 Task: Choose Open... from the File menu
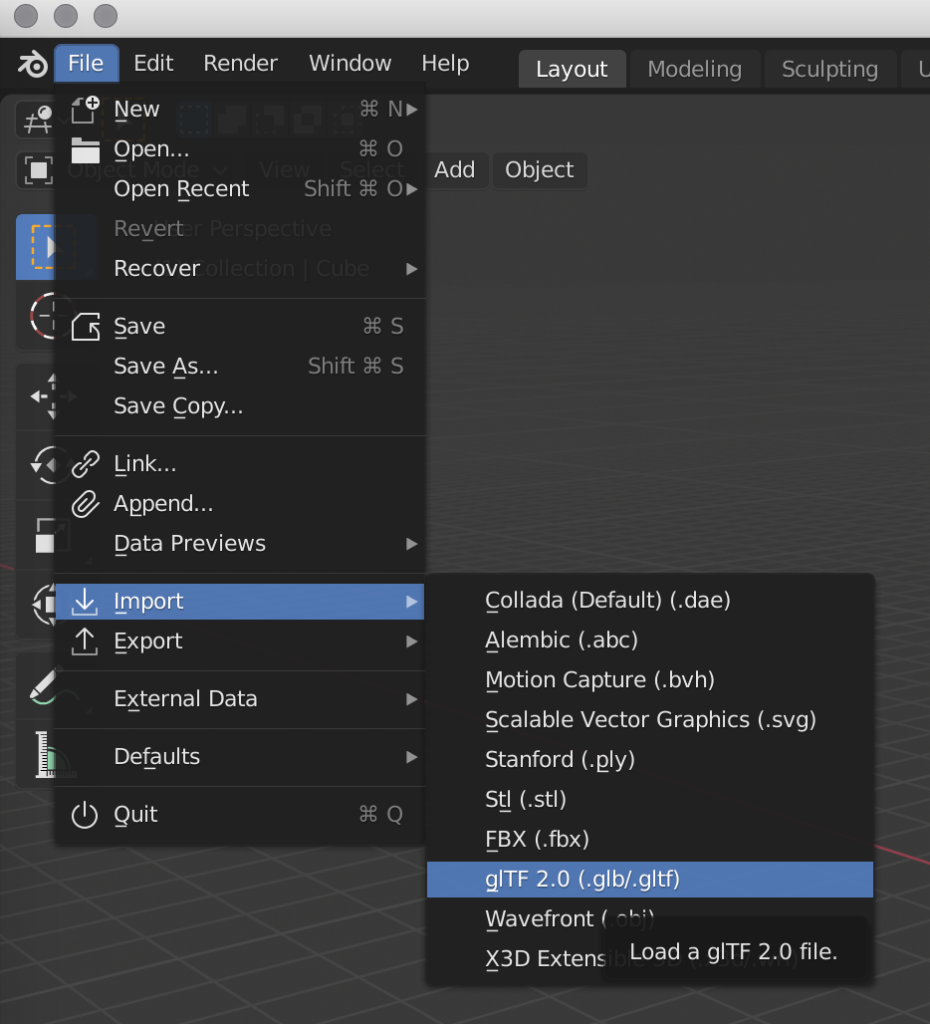pos(240,149)
